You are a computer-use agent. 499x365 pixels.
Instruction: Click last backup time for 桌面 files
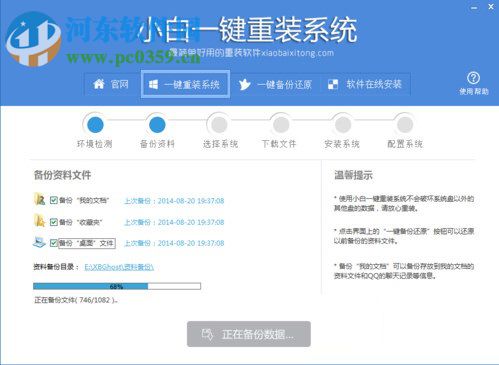(x=174, y=243)
